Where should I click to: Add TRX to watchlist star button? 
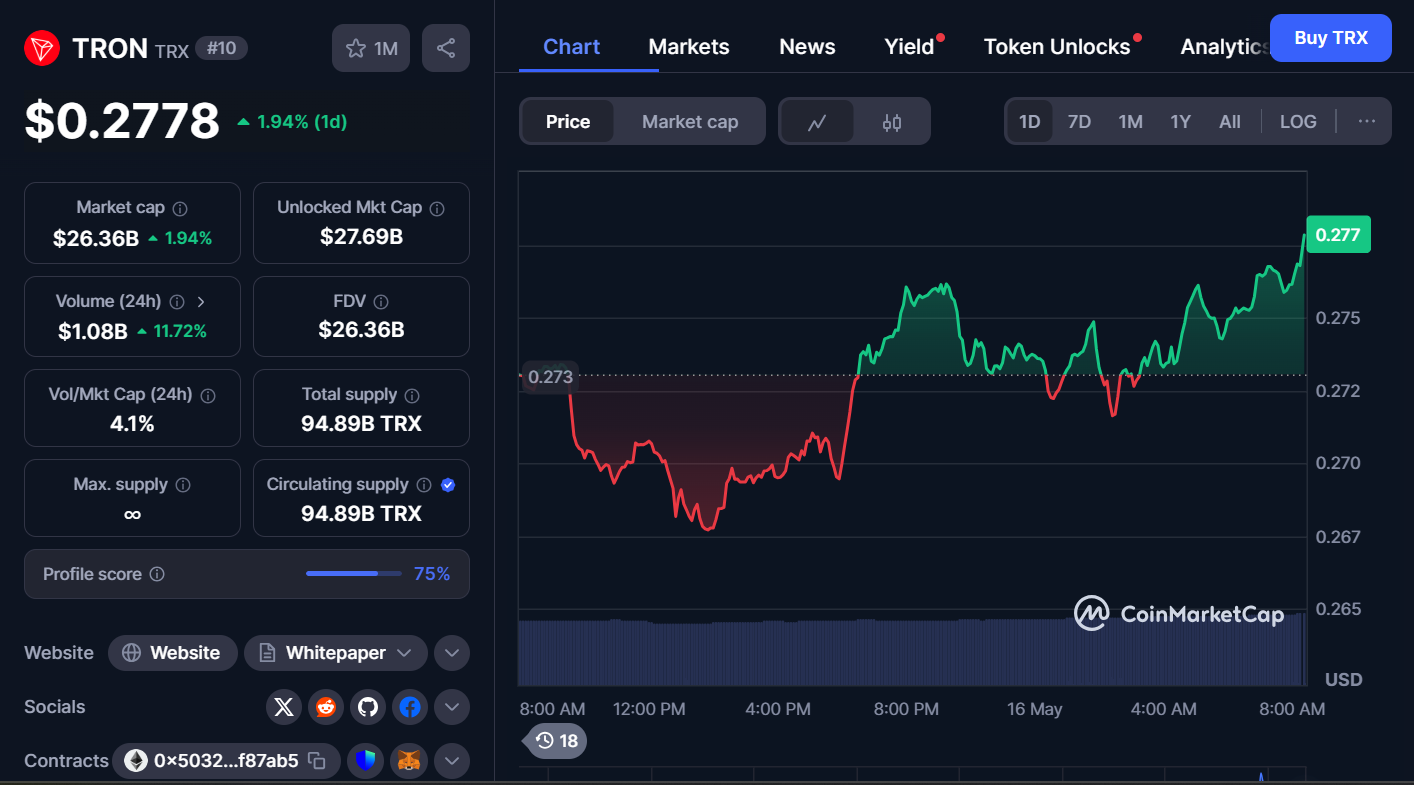[371, 48]
